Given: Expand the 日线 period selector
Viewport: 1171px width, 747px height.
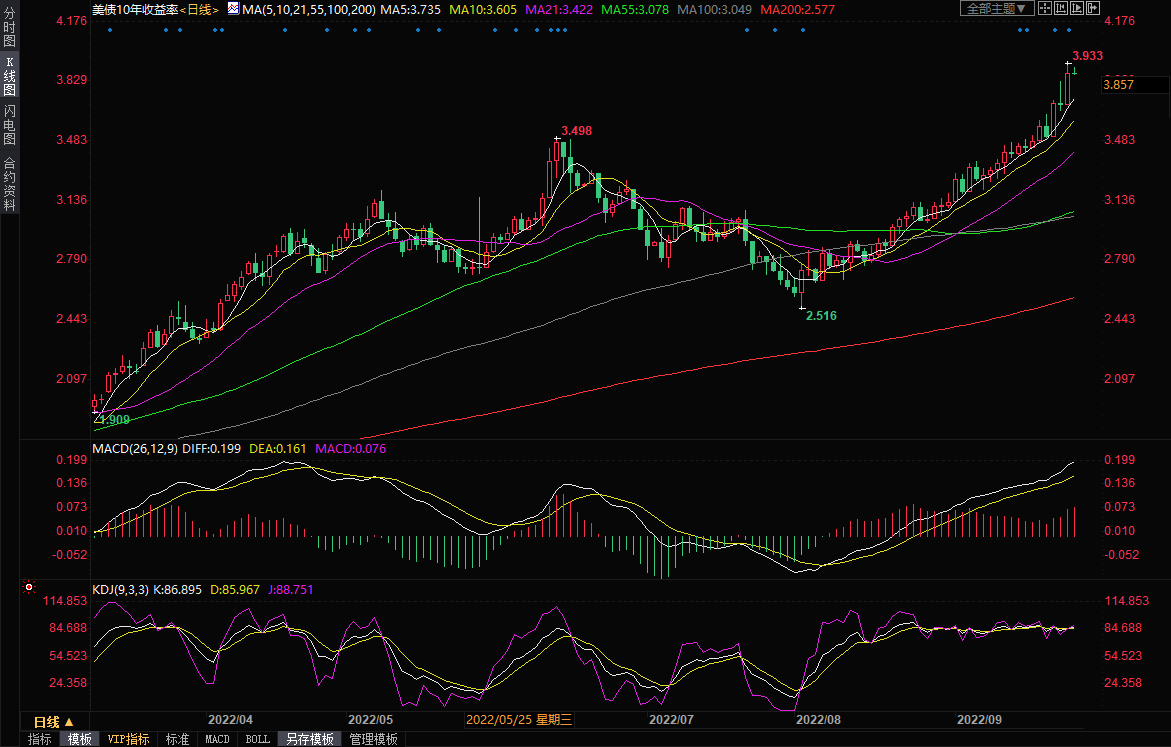Looking at the screenshot, I should (53, 721).
